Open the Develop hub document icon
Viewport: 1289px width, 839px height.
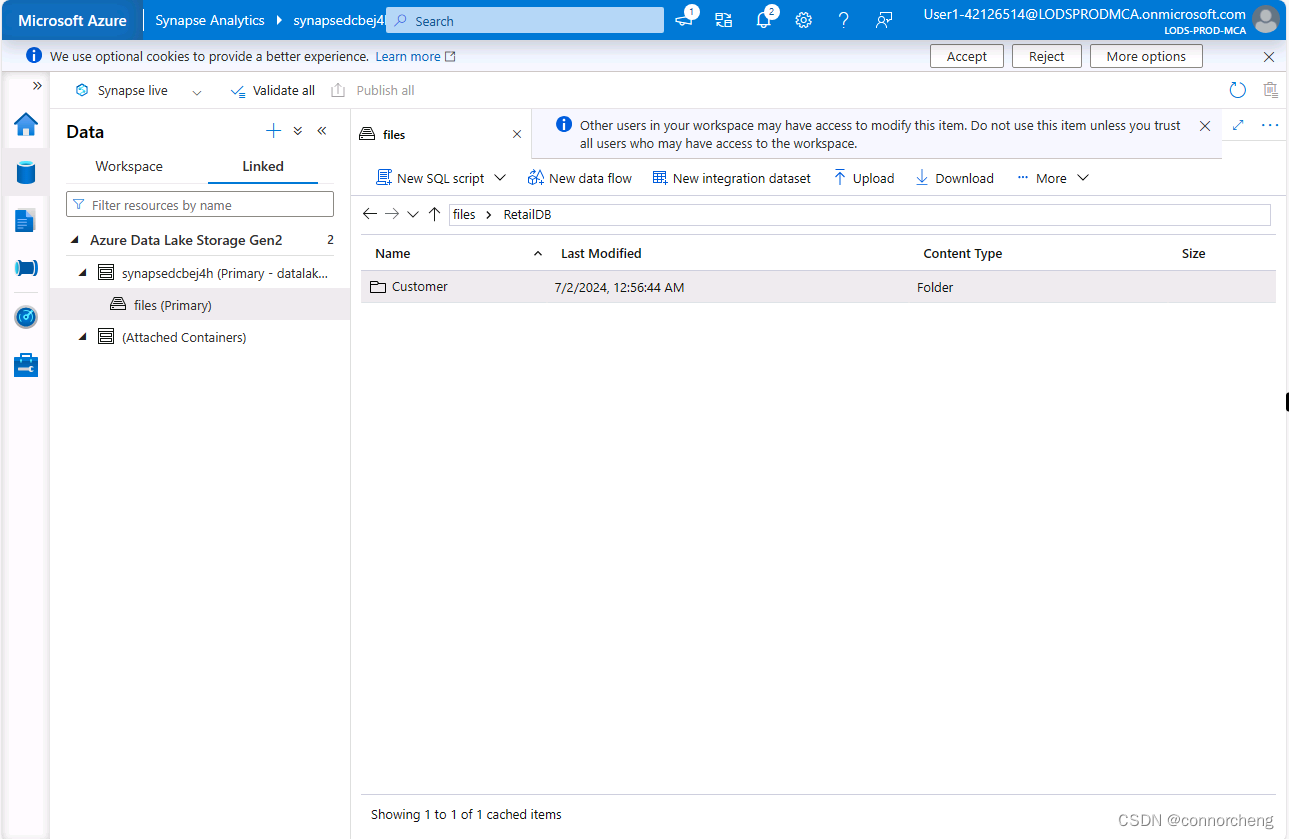pyautogui.click(x=26, y=220)
